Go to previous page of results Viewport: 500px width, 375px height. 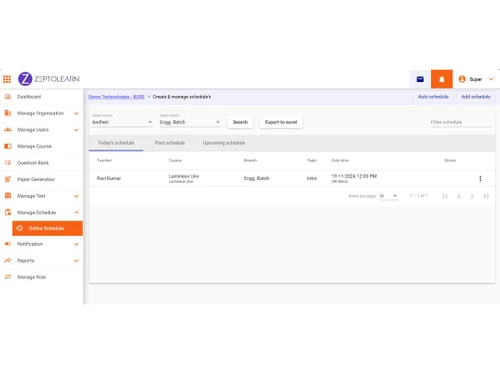tap(459, 196)
